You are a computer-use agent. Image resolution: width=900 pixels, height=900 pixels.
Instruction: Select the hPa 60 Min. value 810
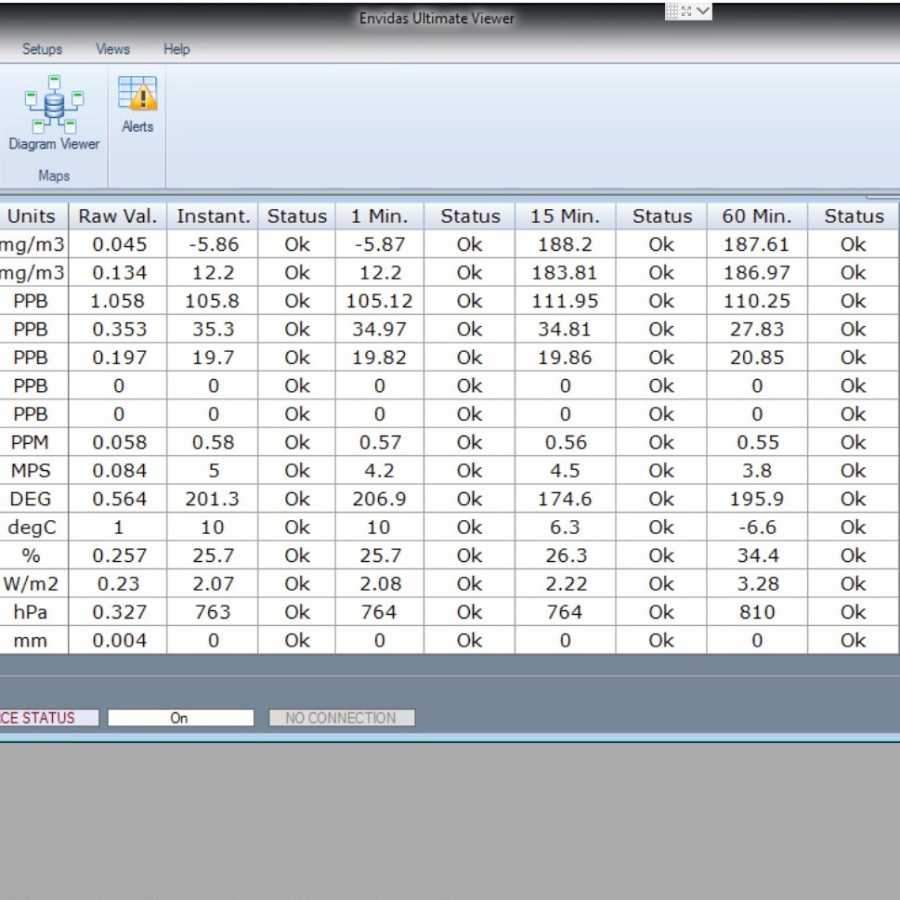[x=757, y=612]
